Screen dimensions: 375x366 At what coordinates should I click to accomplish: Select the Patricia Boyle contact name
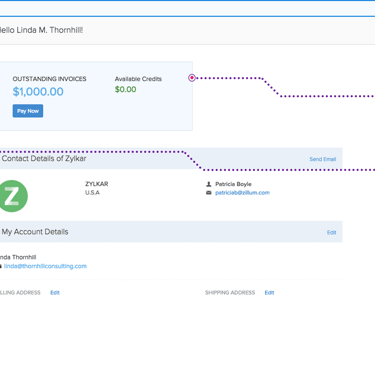(x=233, y=184)
